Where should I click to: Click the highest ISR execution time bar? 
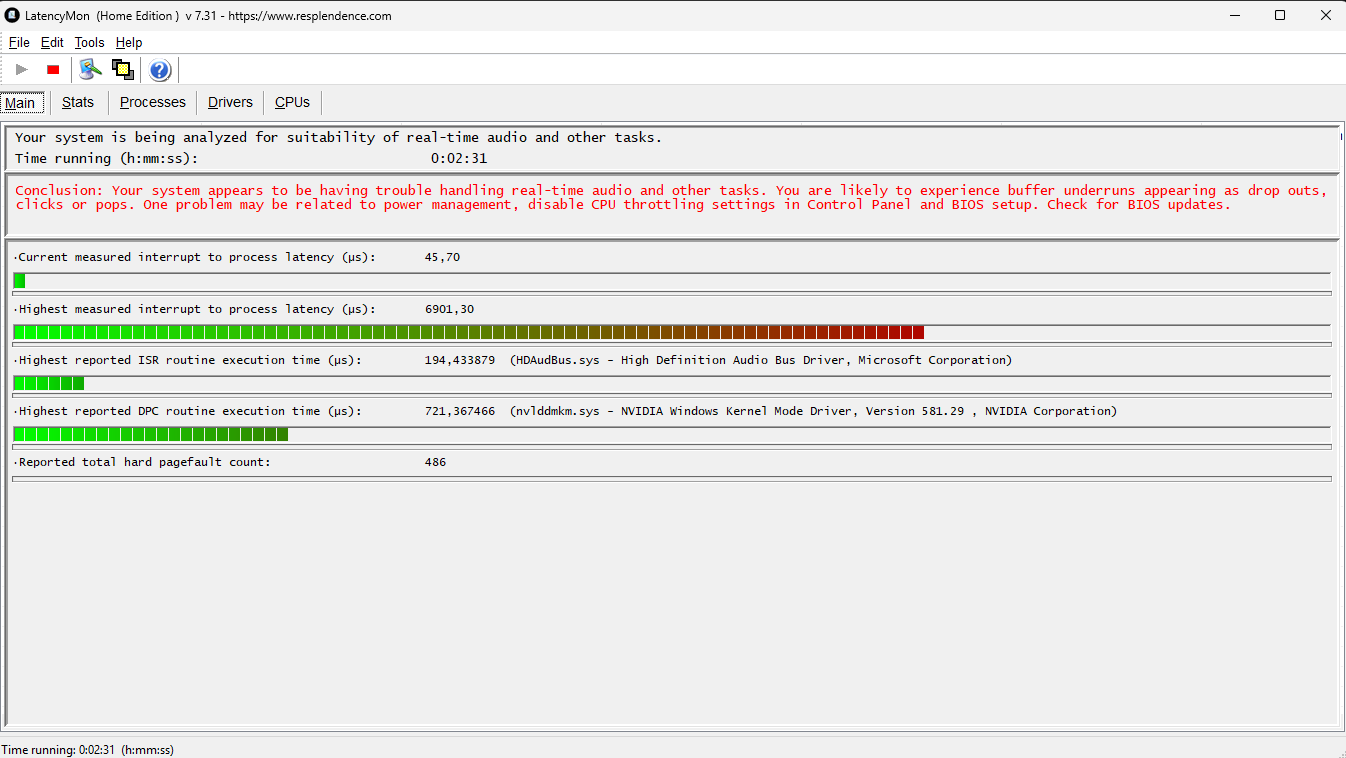pos(672,383)
